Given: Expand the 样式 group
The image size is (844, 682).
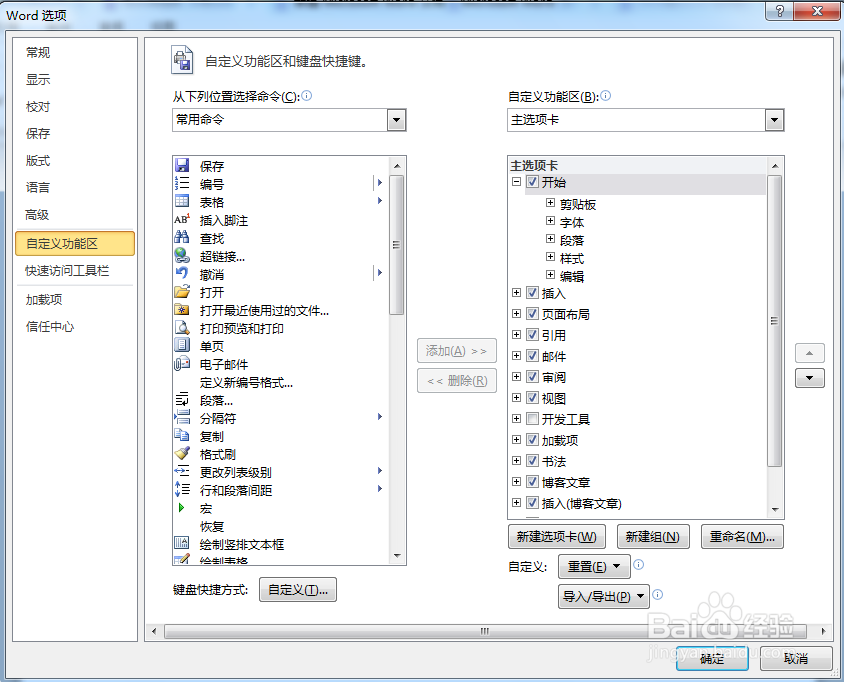Looking at the screenshot, I should coord(550,257).
